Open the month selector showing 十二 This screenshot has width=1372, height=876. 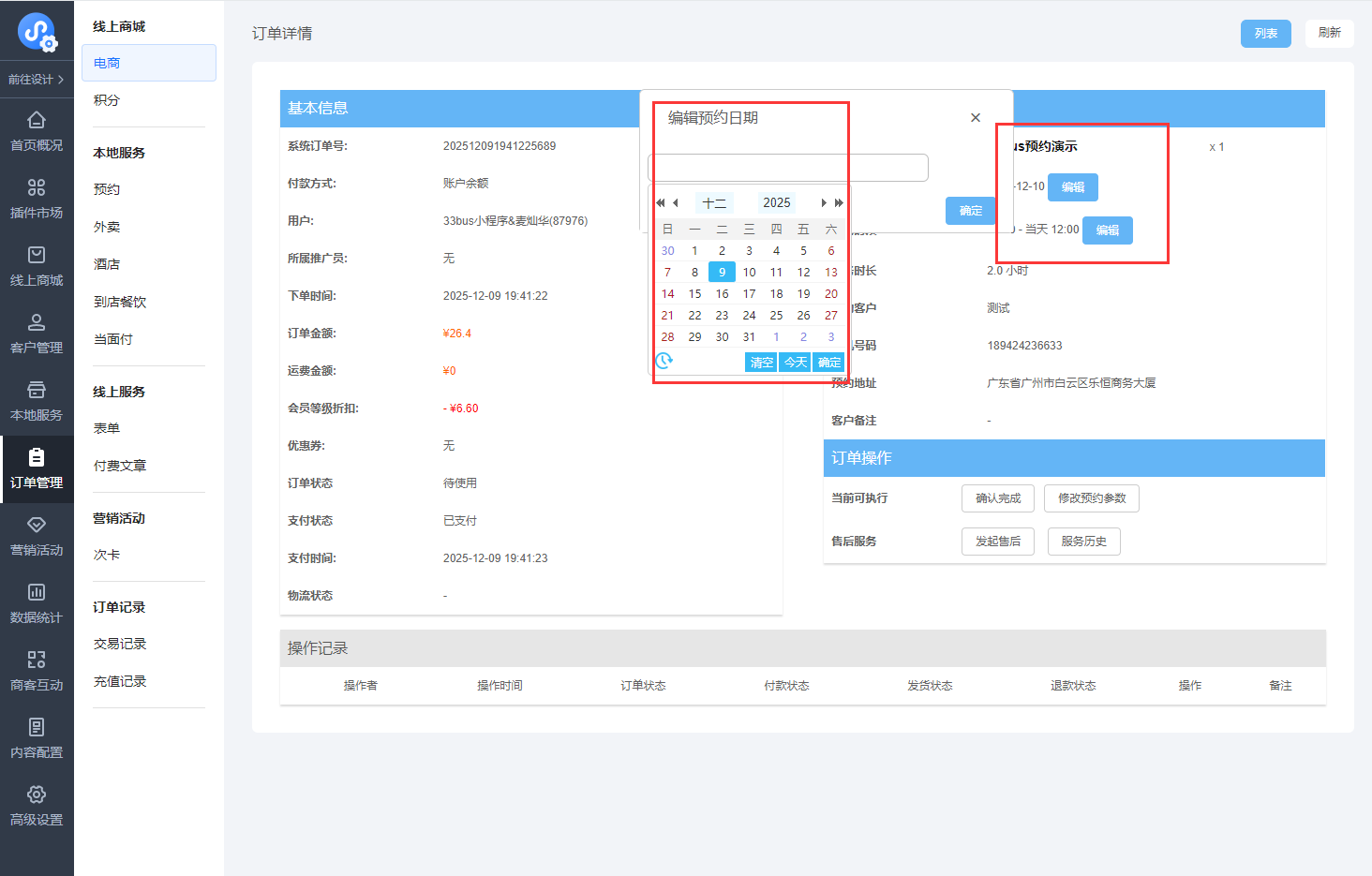tap(714, 202)
